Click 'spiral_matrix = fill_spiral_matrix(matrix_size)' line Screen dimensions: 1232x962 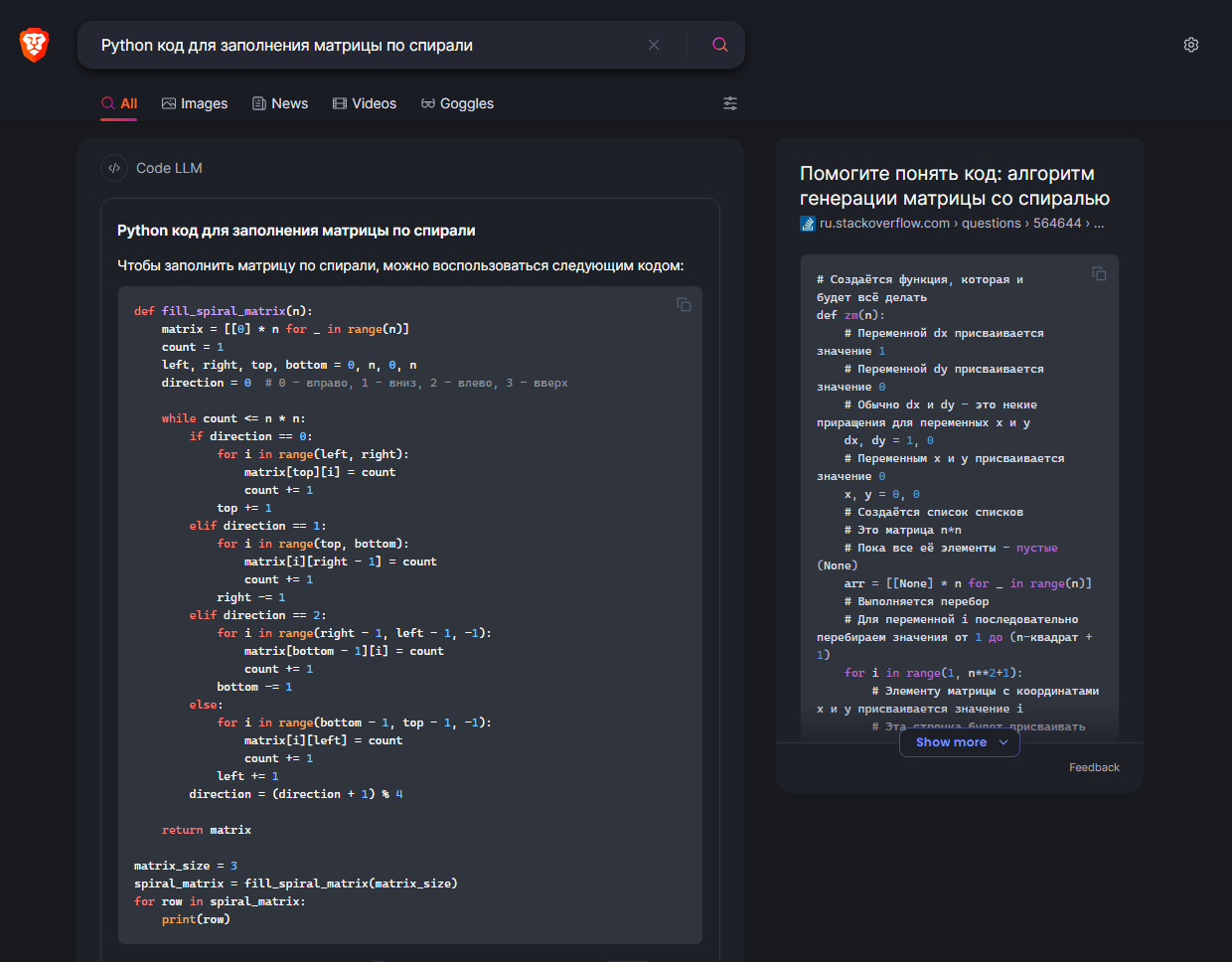(296, 883)
